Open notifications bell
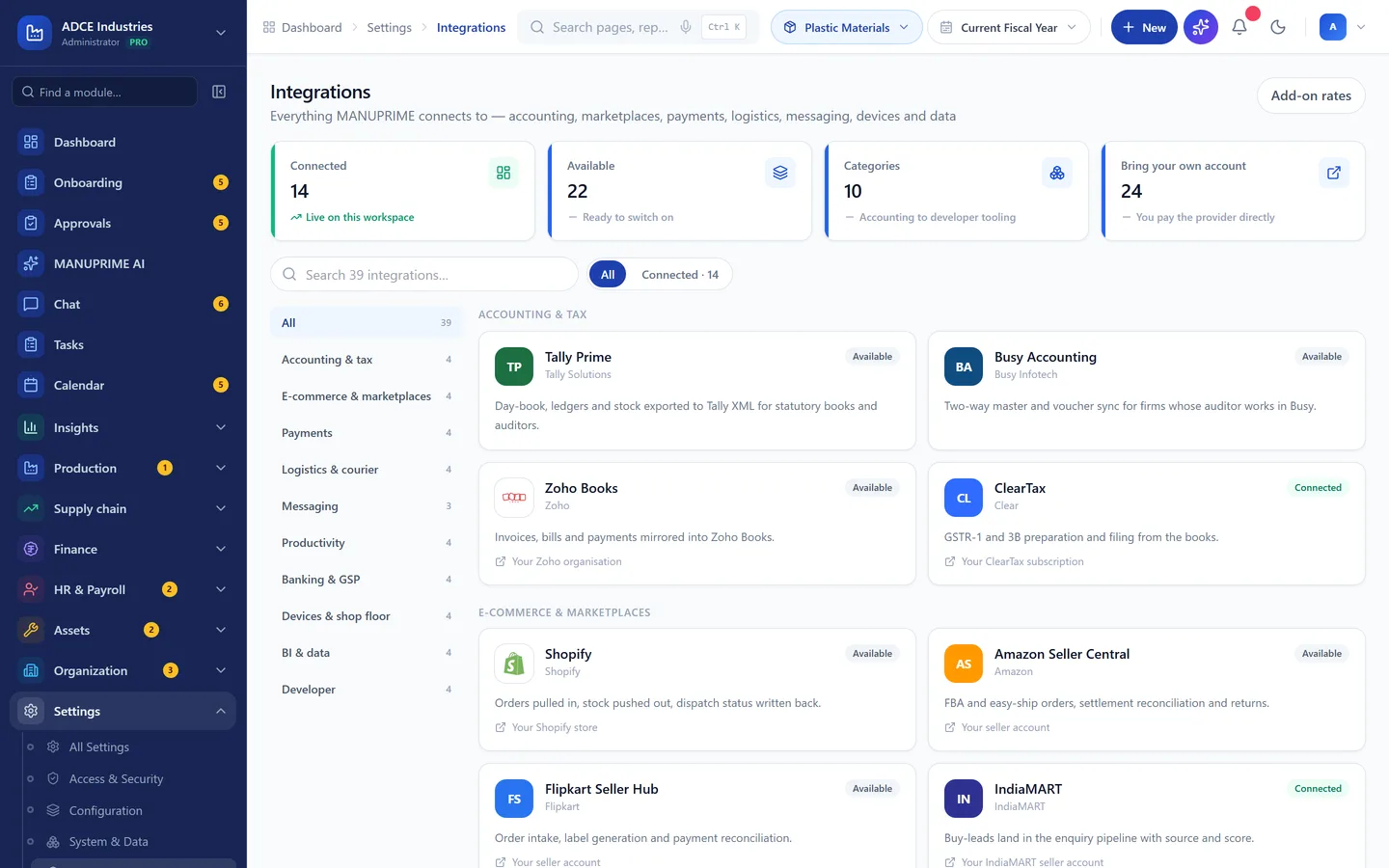Image resolution: width=1389 pixels, height=868 pixels. point(1239,27)
